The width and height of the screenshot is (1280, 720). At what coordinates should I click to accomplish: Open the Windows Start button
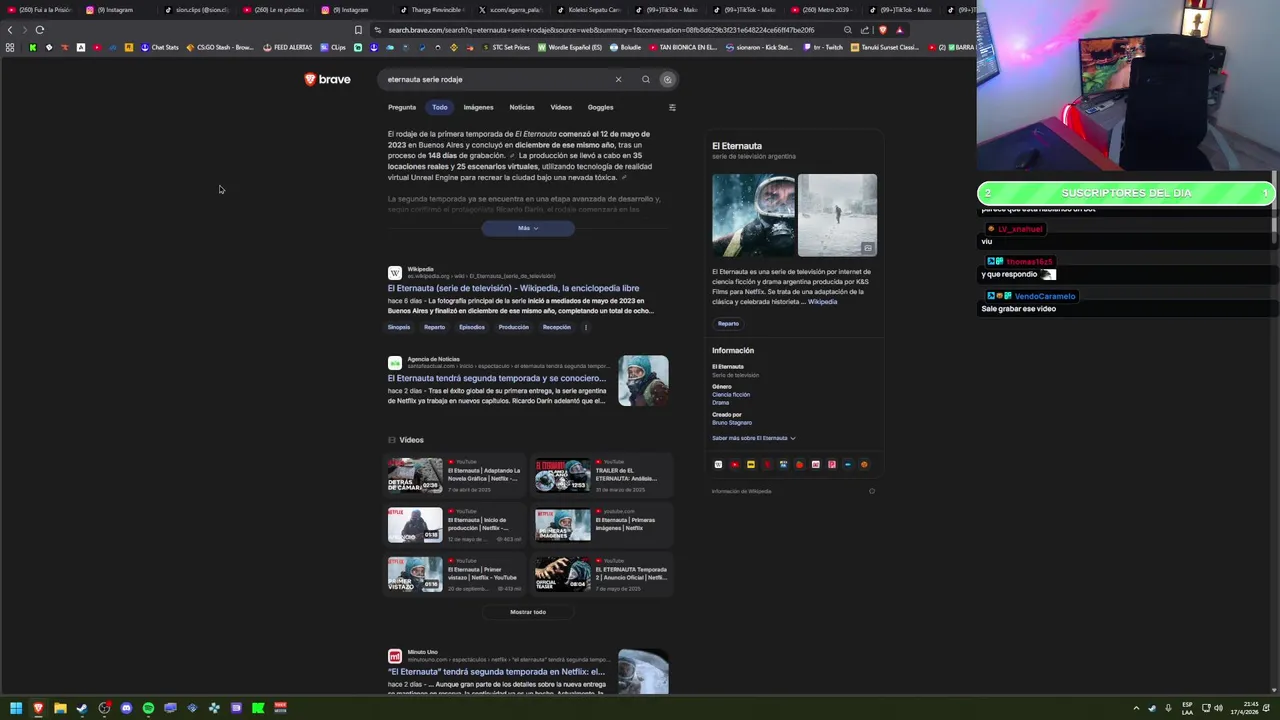pos(16,708)
